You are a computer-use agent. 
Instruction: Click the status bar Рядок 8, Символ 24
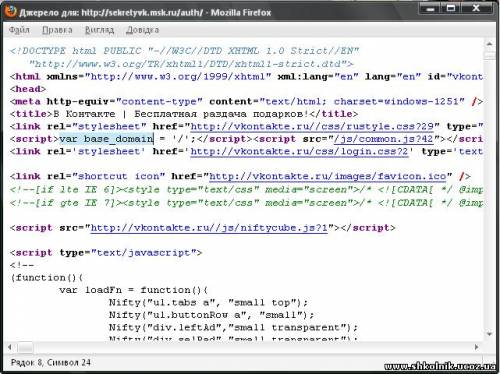pos(51,363)
